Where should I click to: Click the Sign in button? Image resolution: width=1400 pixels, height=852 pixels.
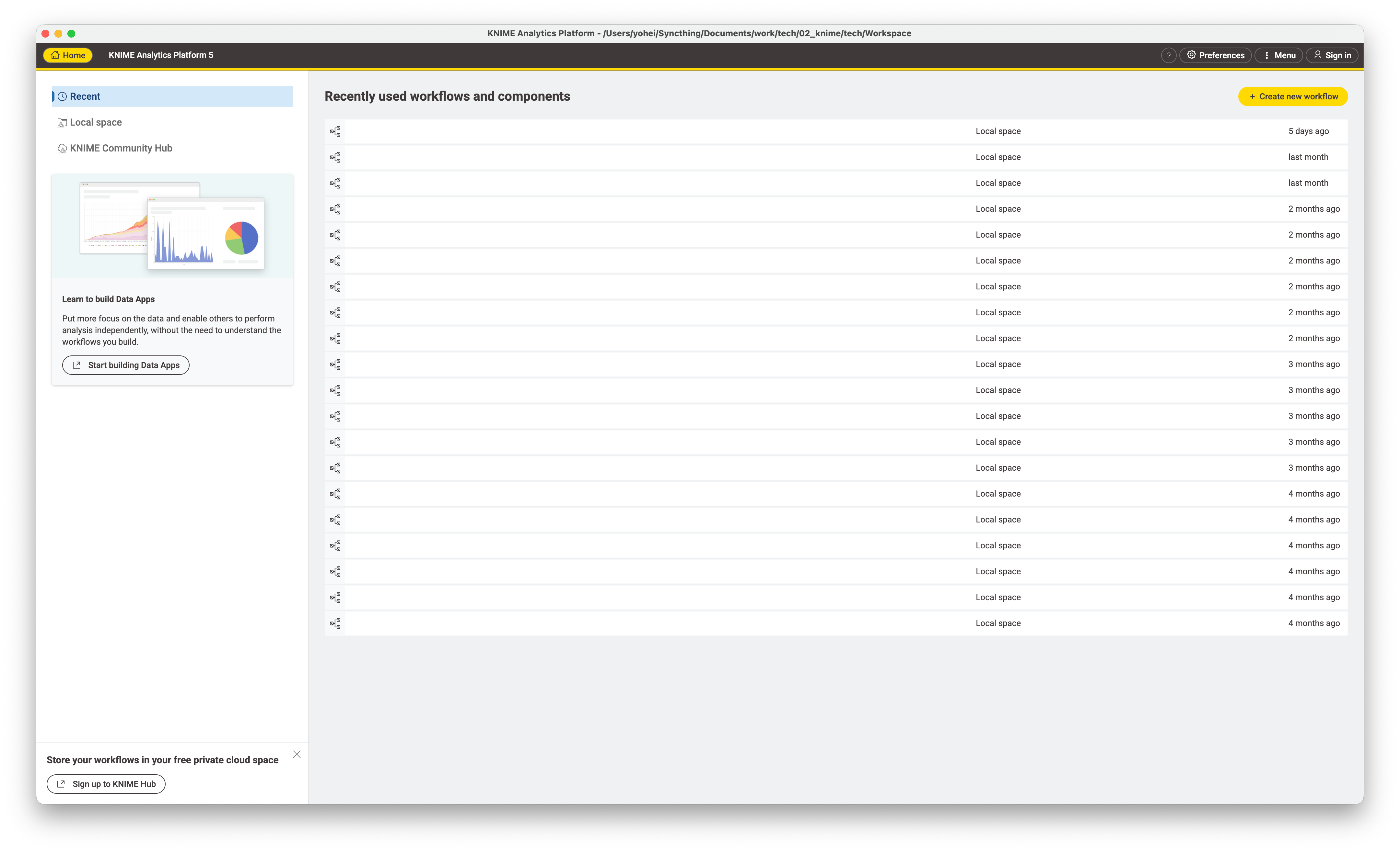[x=1332, y=55]
